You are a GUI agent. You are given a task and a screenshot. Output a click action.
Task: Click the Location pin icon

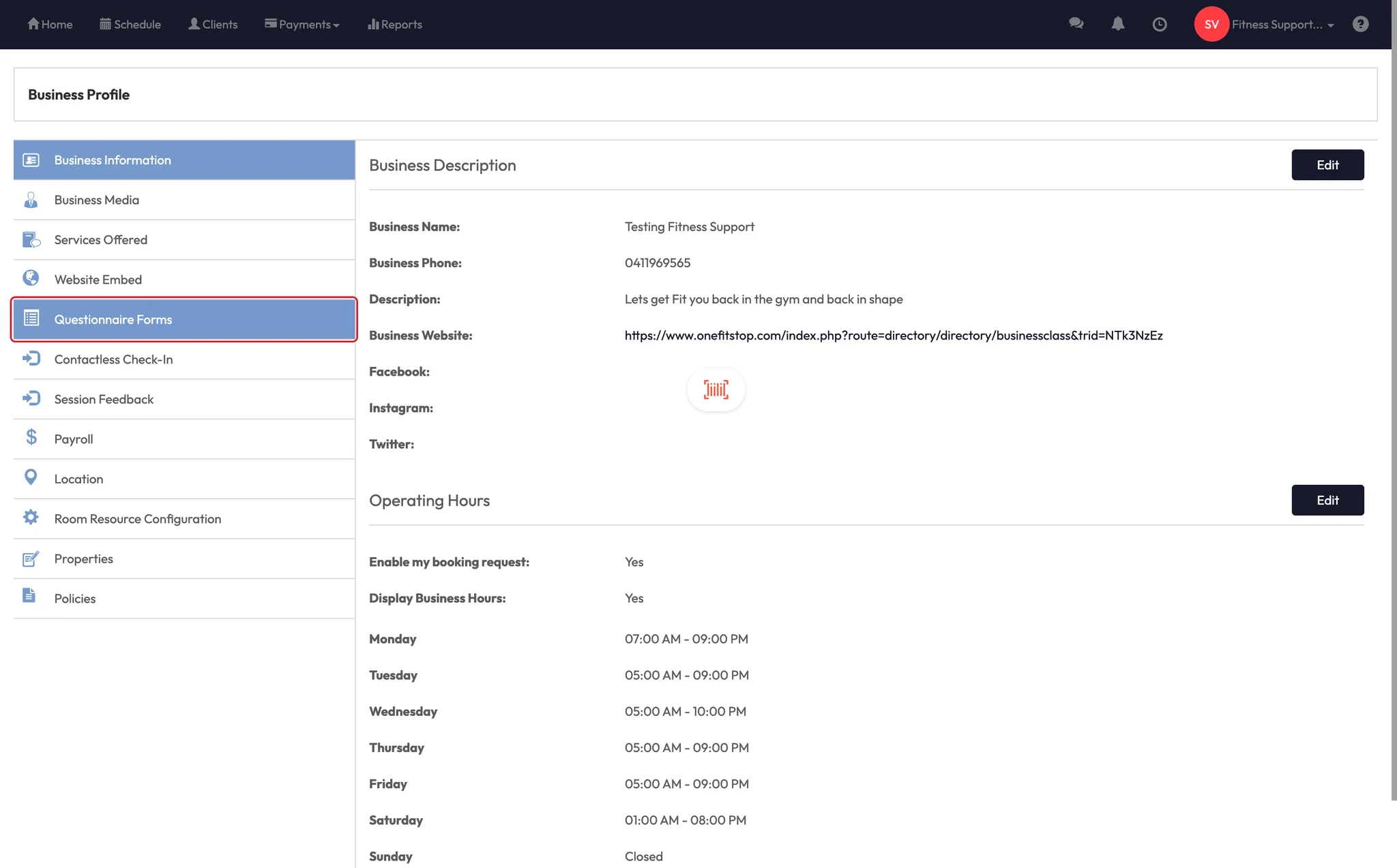(31, 477)
